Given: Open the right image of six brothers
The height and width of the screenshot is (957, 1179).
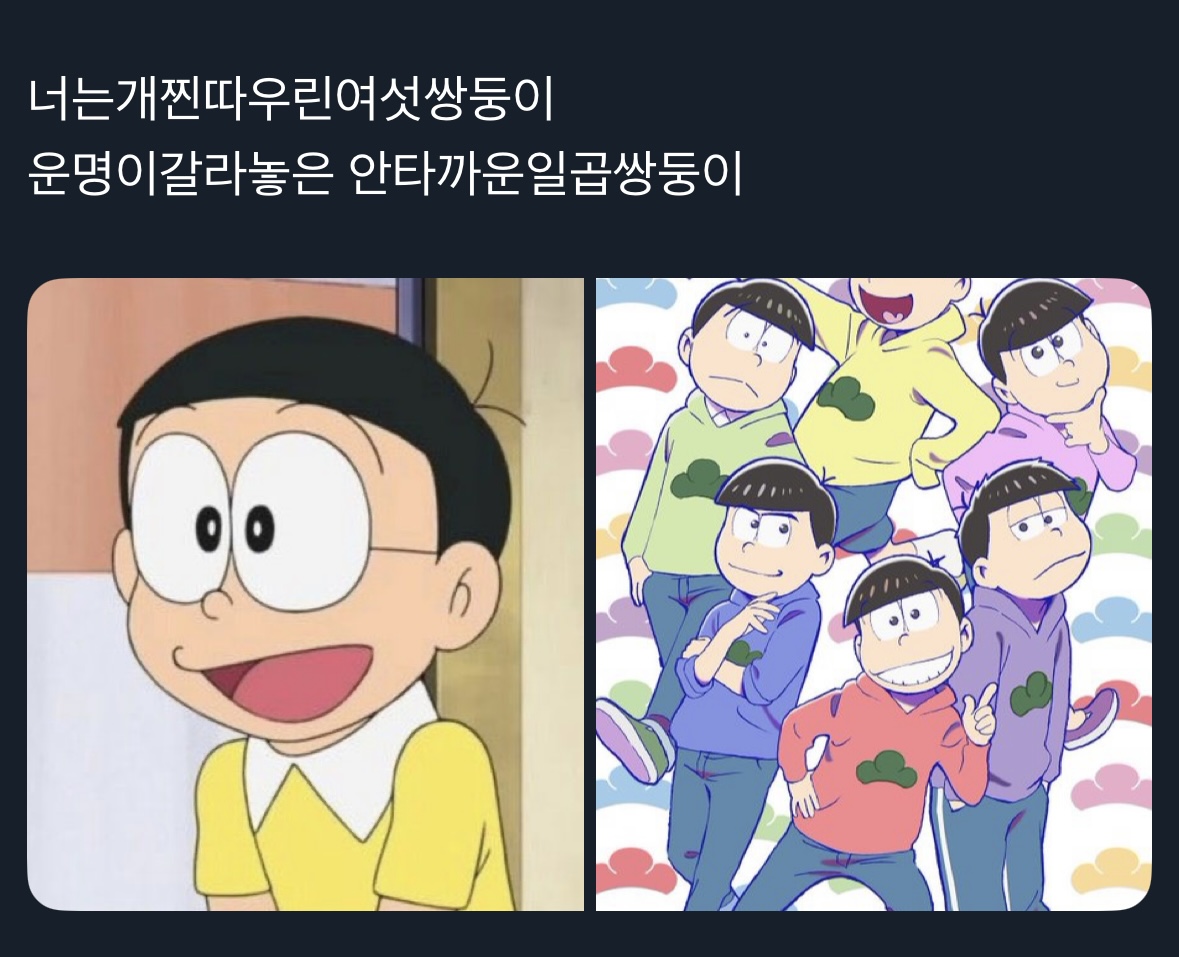Looking at the screenshot, I should point(874,594).
